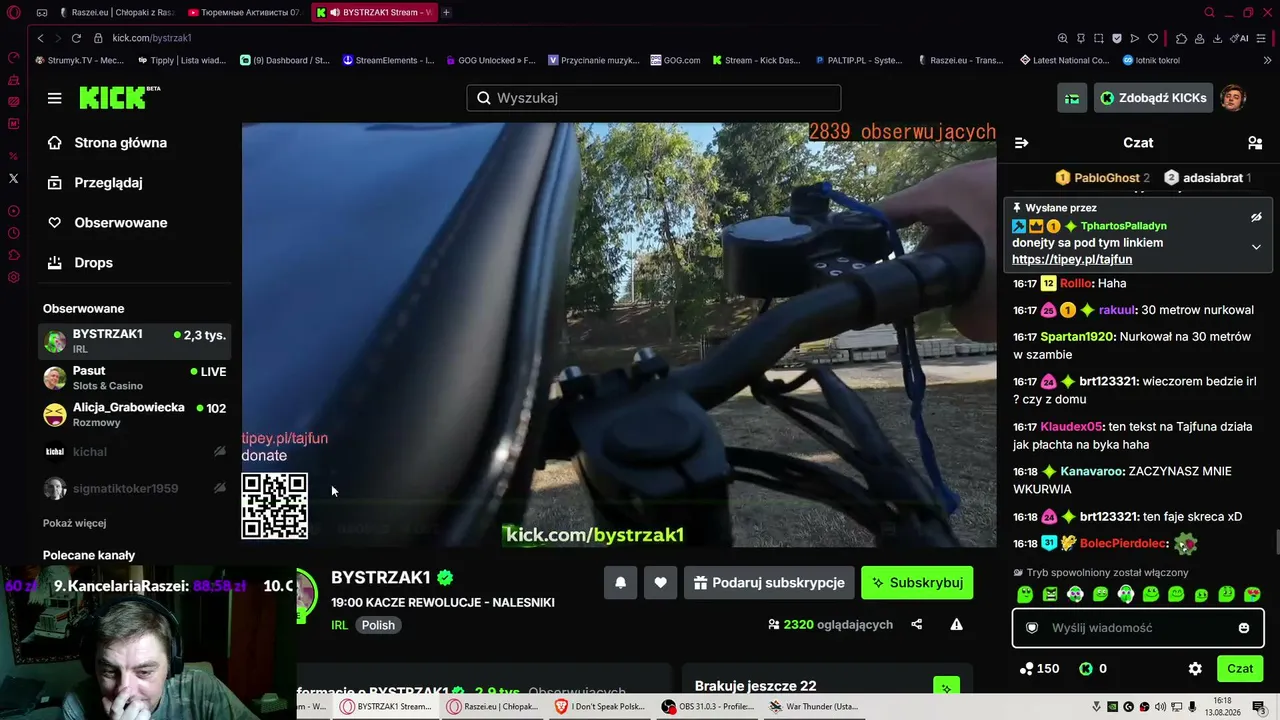The image size is (1280, 720).
Task: Open the Kick hamburger menu
Action: (54, 98)
